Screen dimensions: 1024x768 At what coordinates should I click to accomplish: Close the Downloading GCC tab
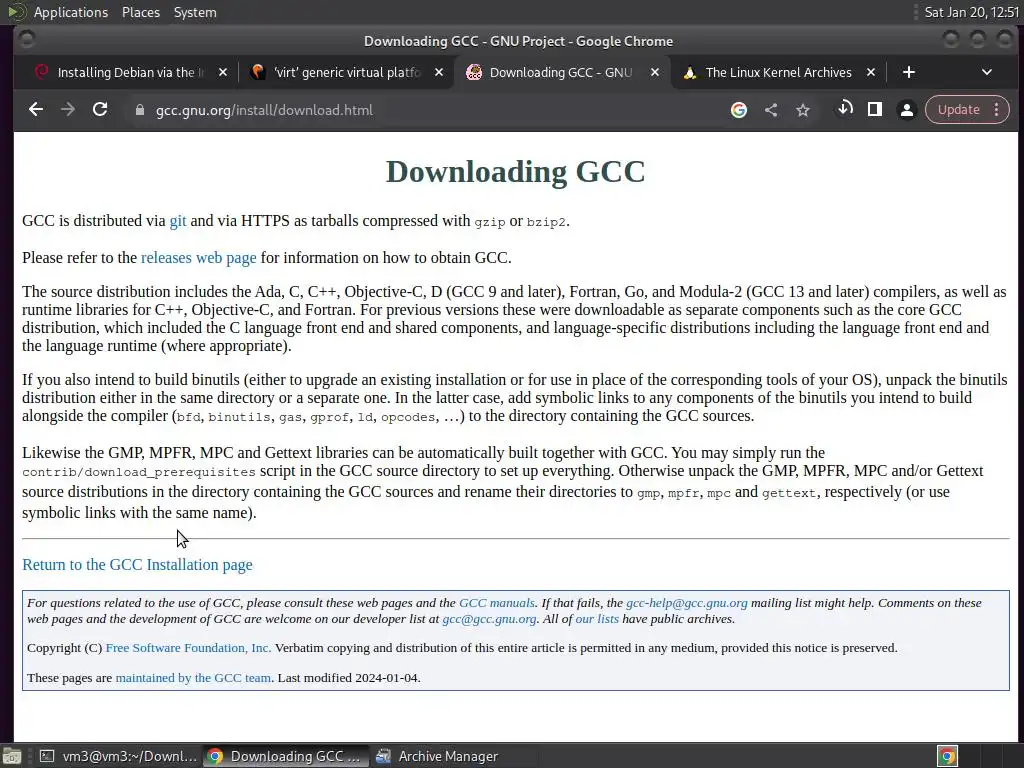(654, 72)
